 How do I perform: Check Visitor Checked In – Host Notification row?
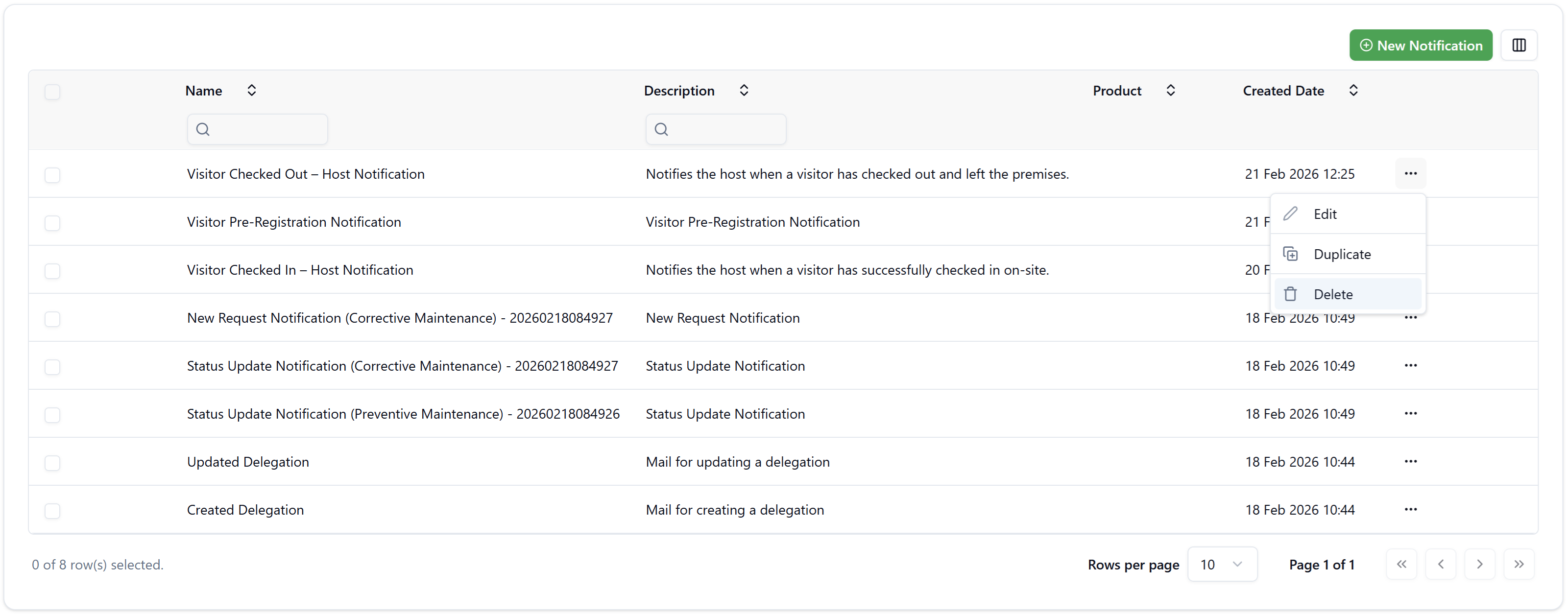(52, 271)
